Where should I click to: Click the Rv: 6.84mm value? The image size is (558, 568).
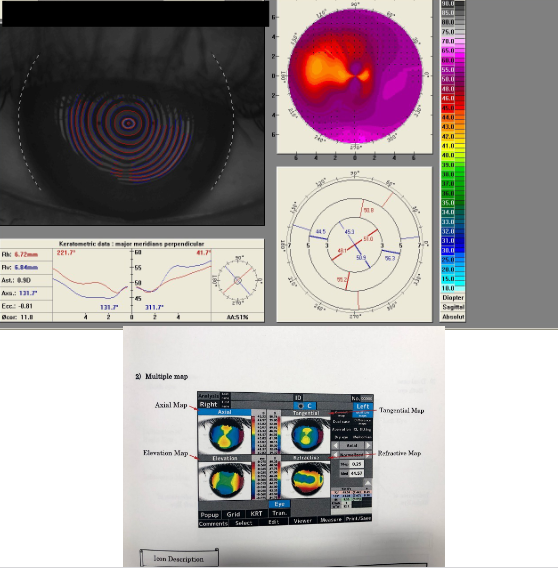click(x=26, y=267)
